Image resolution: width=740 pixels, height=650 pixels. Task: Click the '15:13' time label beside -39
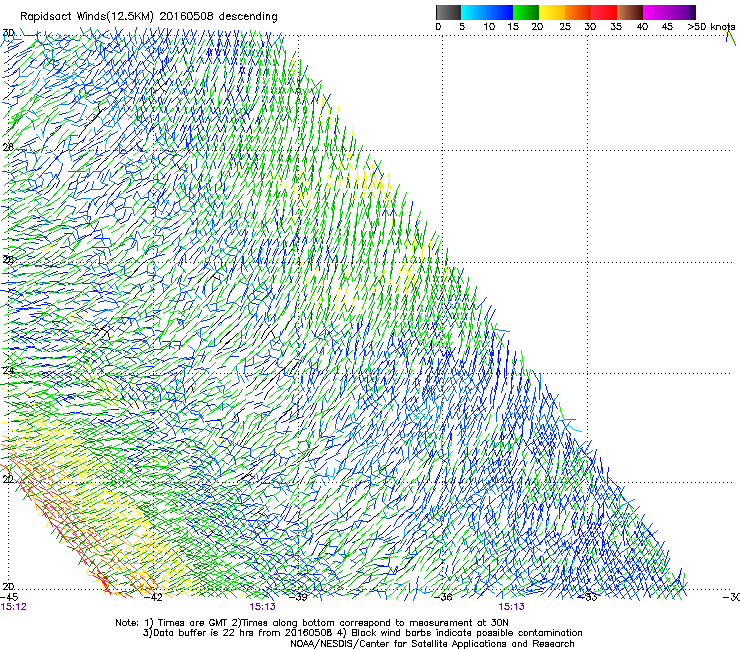(x=262, y=607)
